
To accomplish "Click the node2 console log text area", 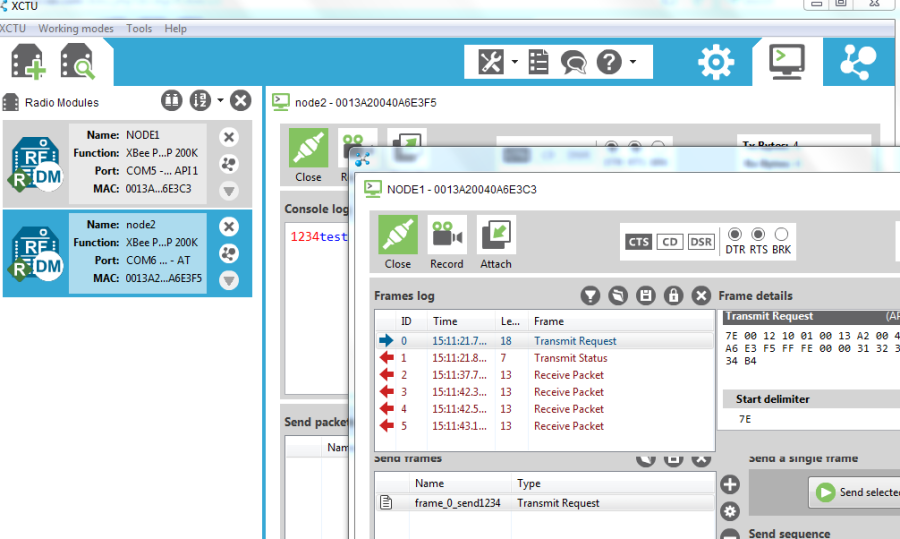I will (x=317, y=307).
